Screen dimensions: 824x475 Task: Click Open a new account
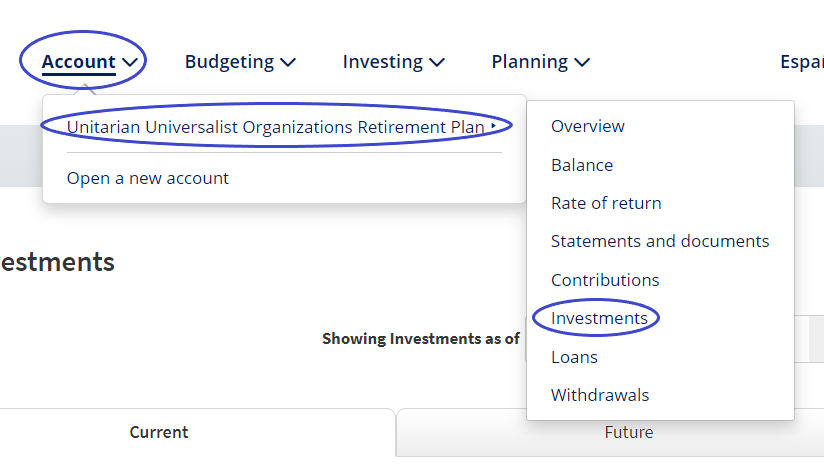click(148, 178)
